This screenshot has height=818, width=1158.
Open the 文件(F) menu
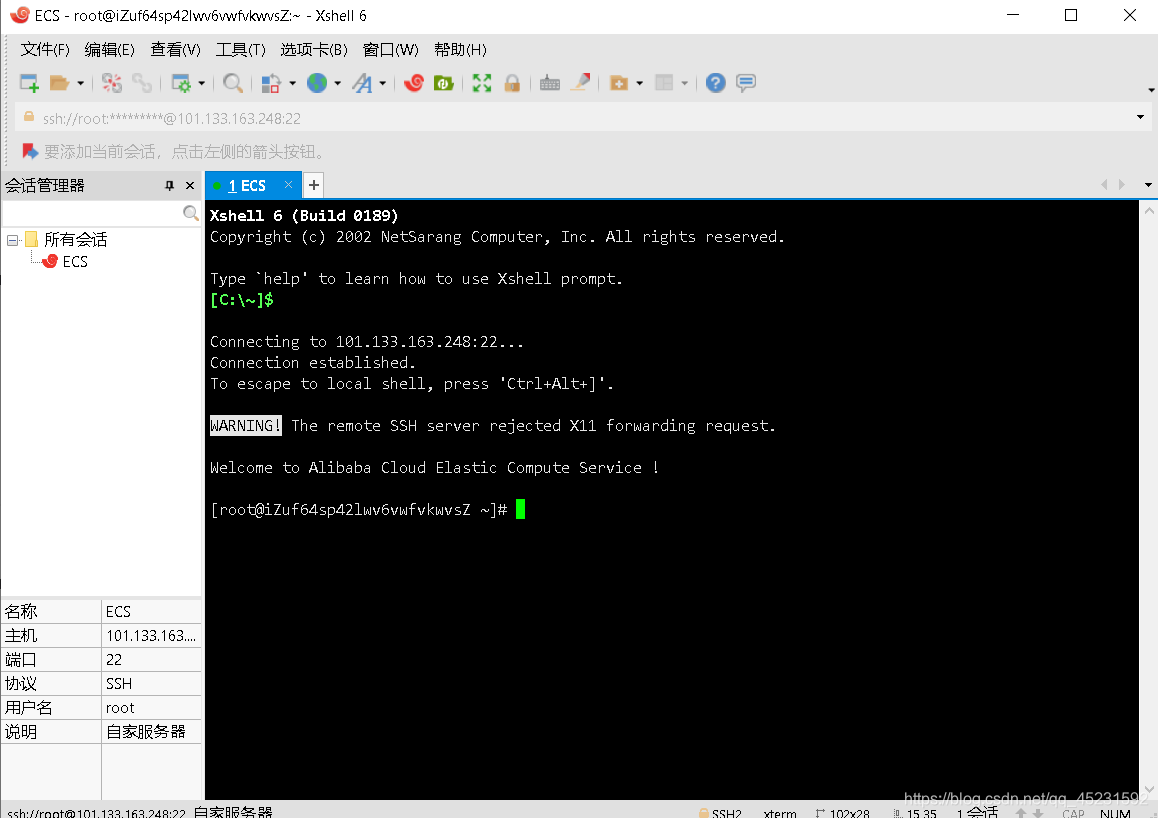45,49
